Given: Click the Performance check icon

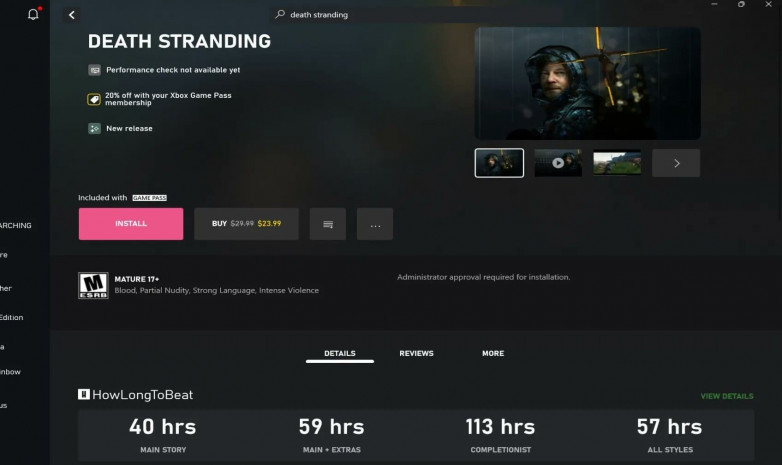Looking at the screenshot, I should coord(94,70).
